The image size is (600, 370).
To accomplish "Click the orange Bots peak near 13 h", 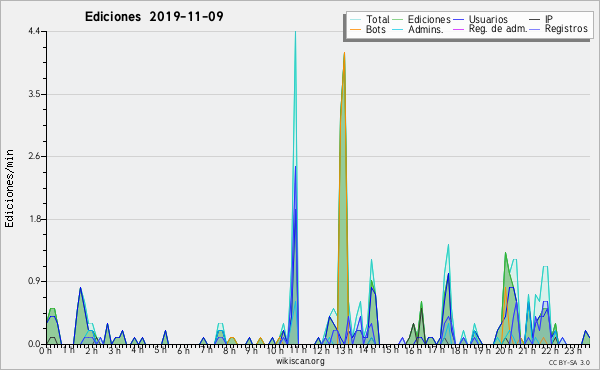I will click(344, 54).
